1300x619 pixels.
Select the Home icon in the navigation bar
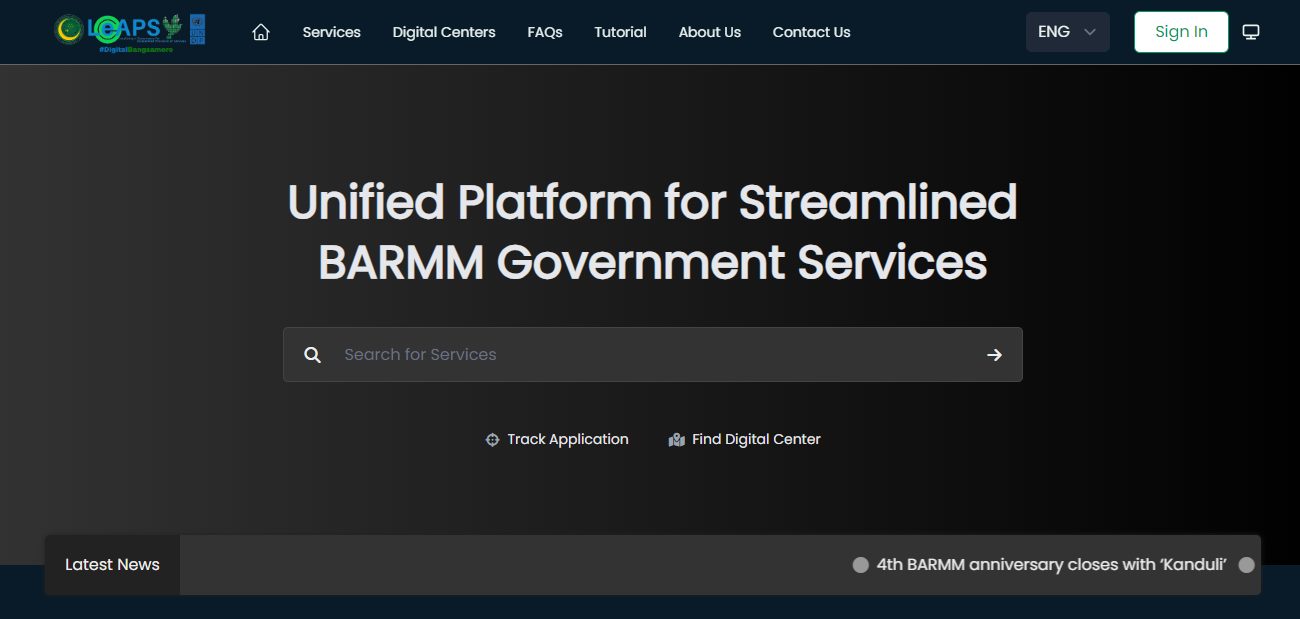(261, 31)
